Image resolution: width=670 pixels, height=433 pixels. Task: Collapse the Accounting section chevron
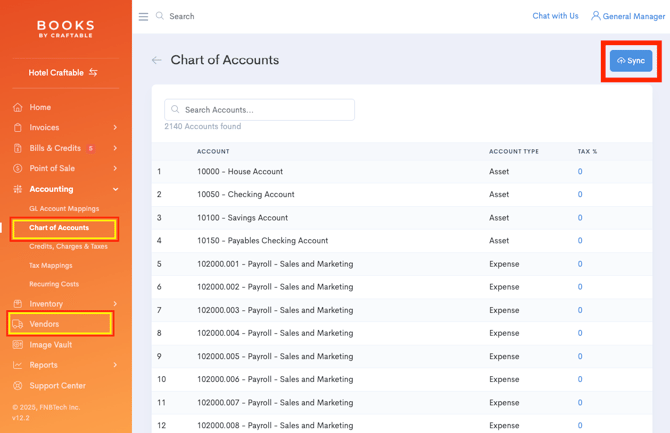115,189
